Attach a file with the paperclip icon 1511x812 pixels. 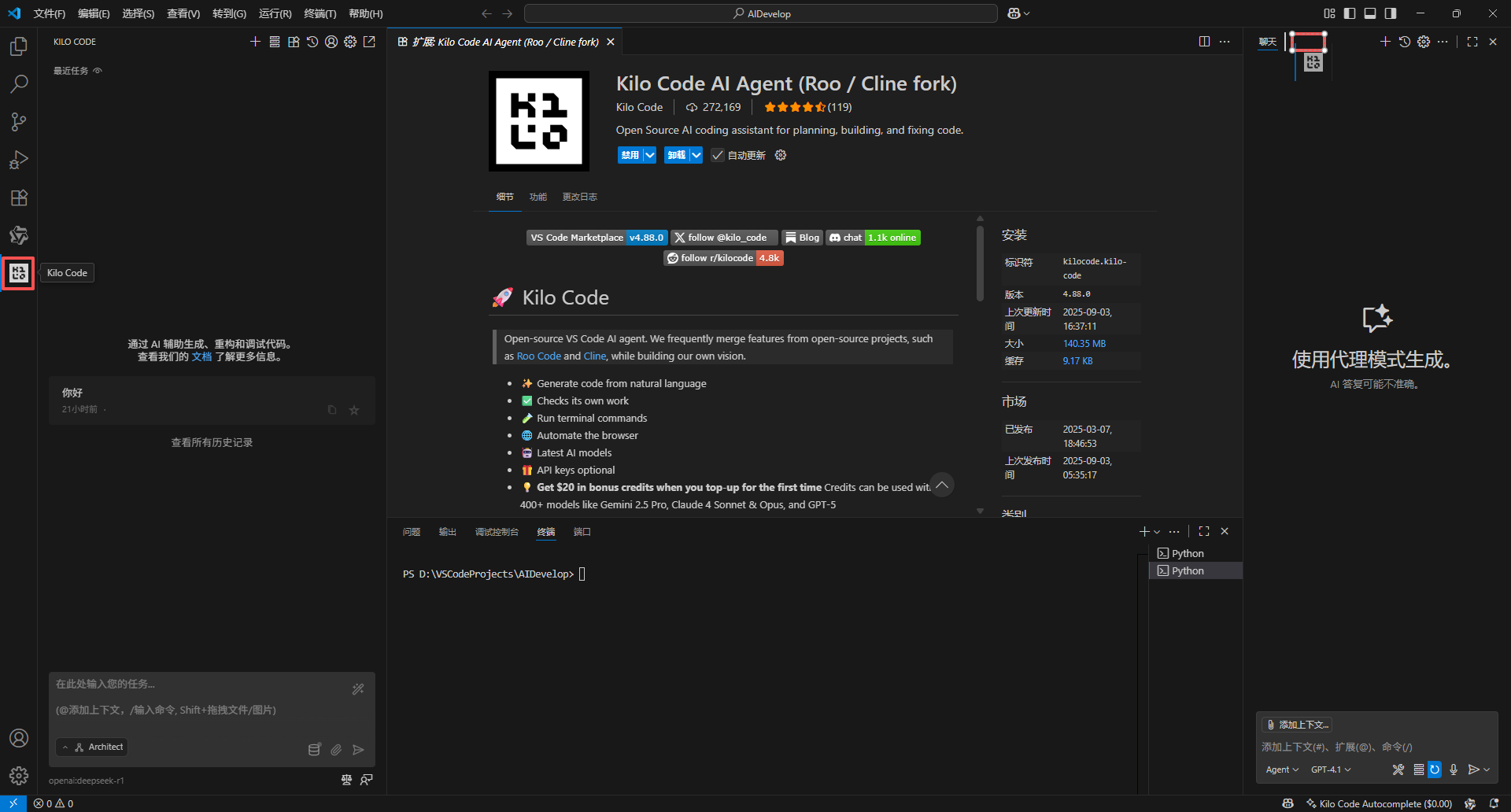click(x=336, y=750)
